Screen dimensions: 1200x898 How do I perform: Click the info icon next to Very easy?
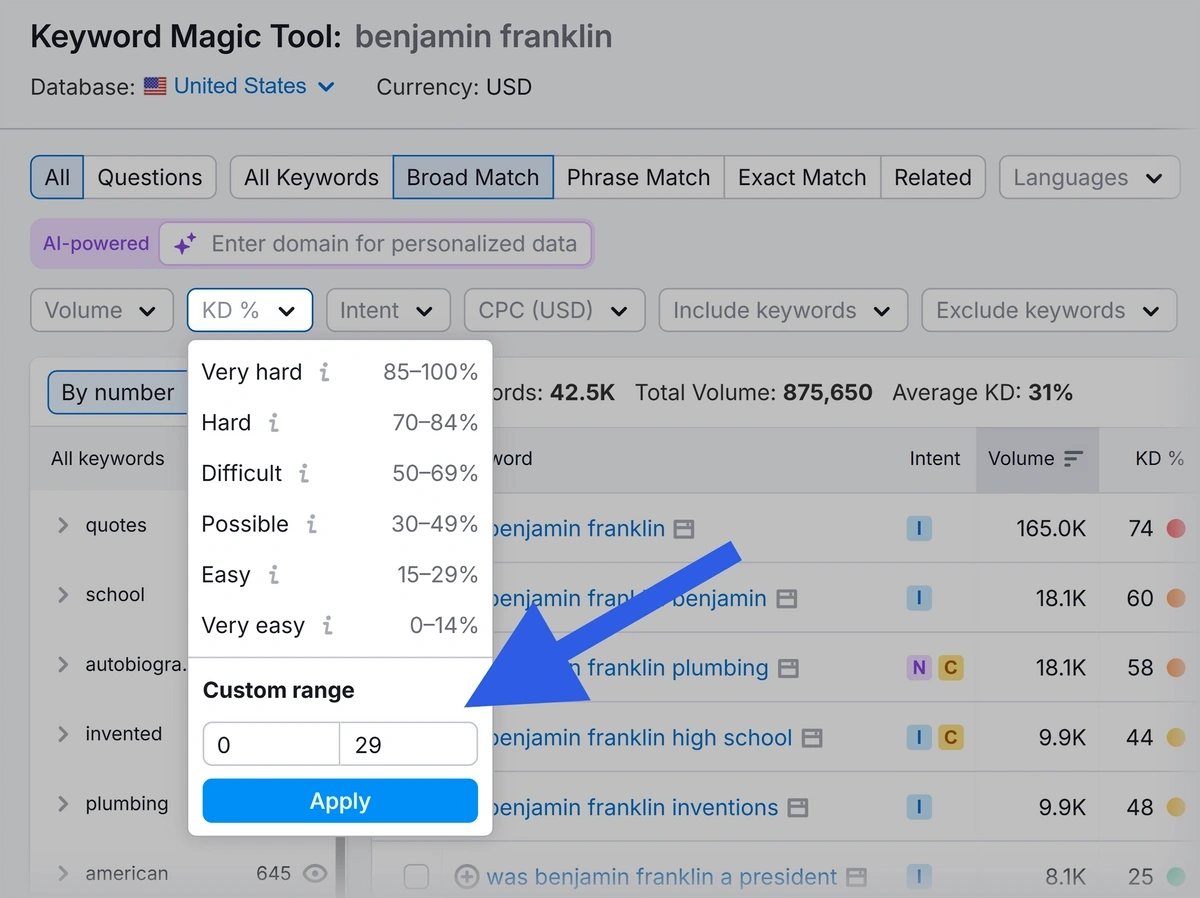tap(327, 626)
